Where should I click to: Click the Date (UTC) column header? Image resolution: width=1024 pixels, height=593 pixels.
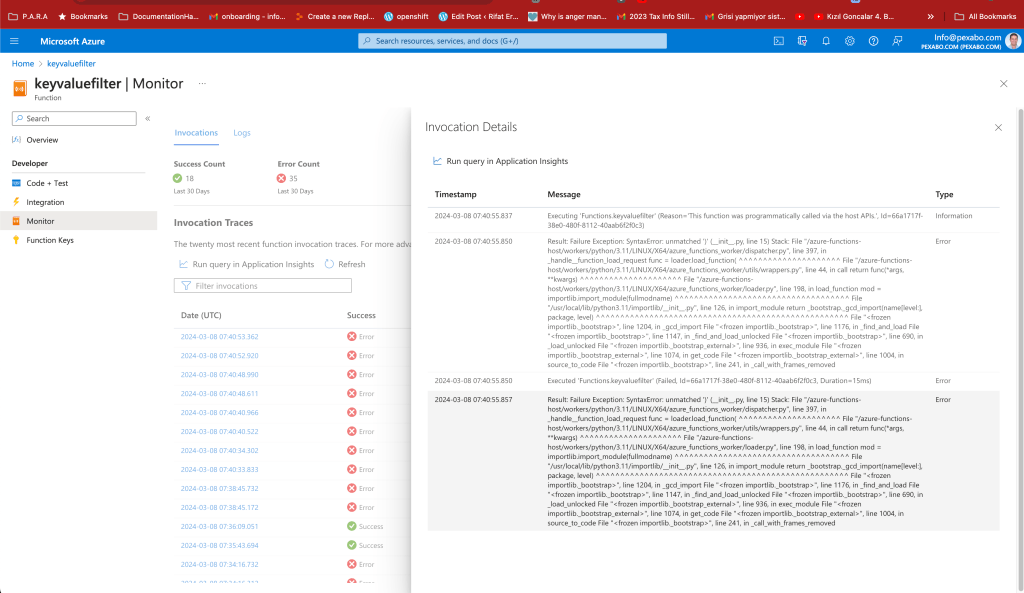point(201,315)
